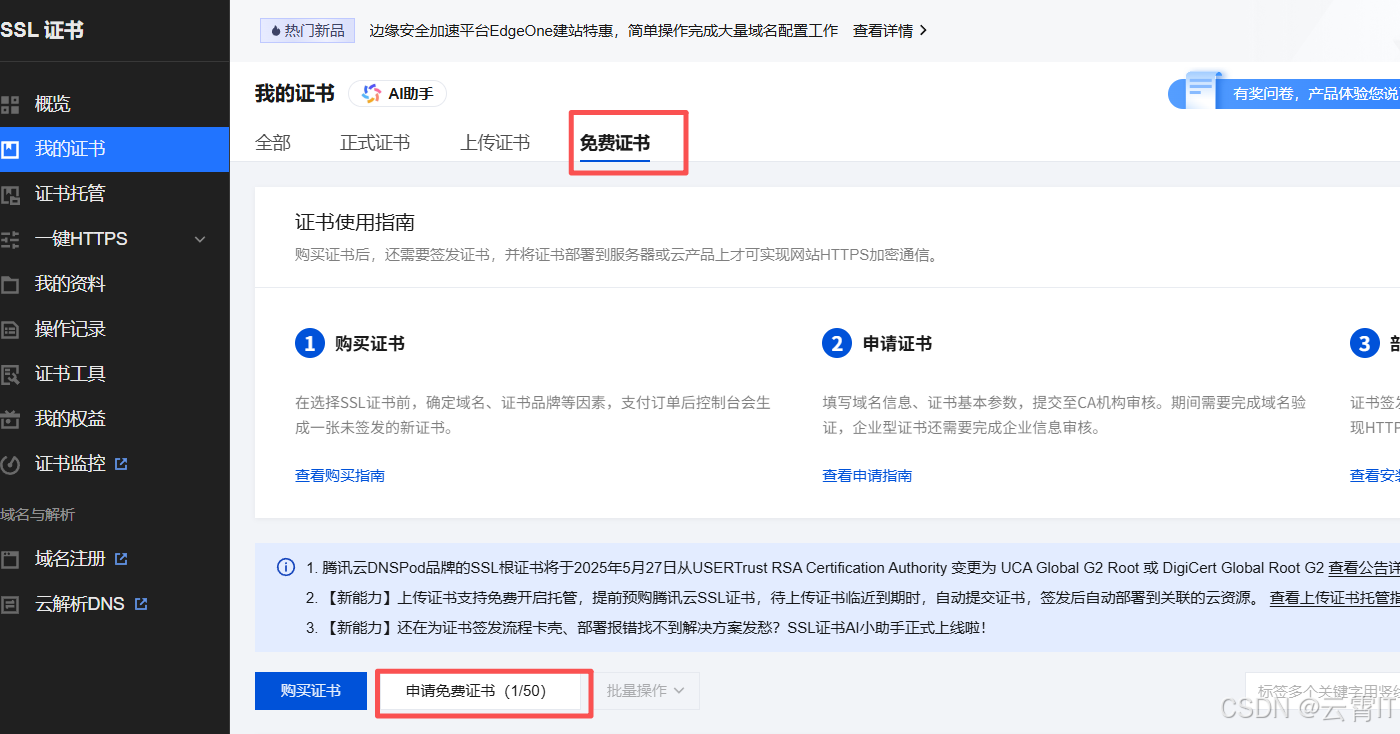Click the info icon in notice banner
The image size is (1400, 734).
click(x=286, y=568)
